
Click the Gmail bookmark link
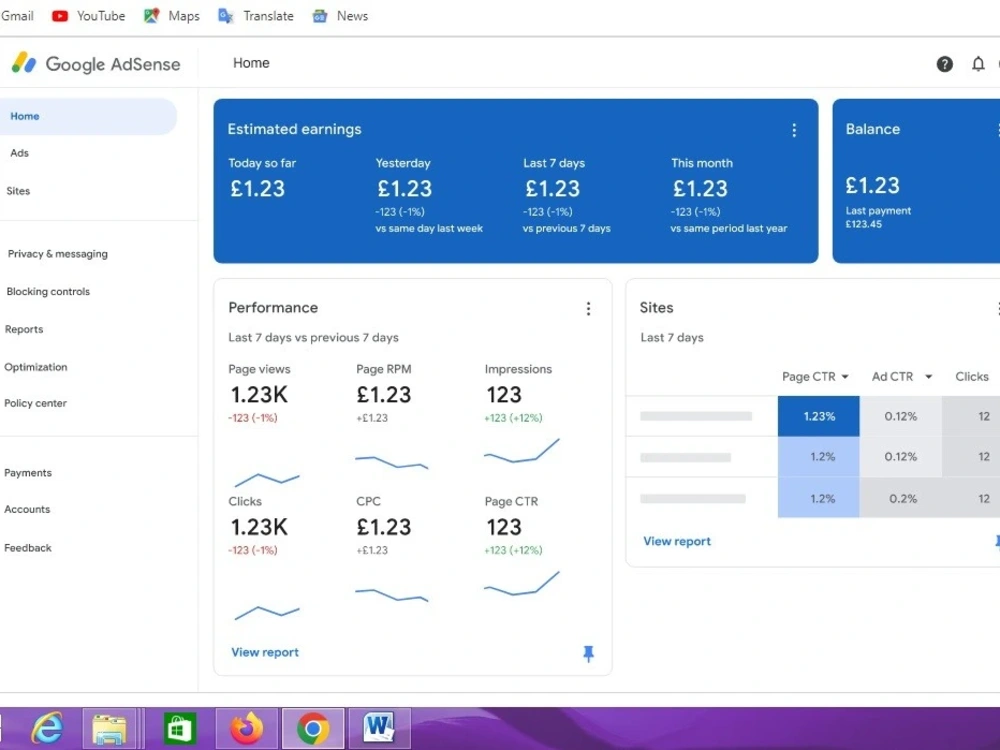17,16
